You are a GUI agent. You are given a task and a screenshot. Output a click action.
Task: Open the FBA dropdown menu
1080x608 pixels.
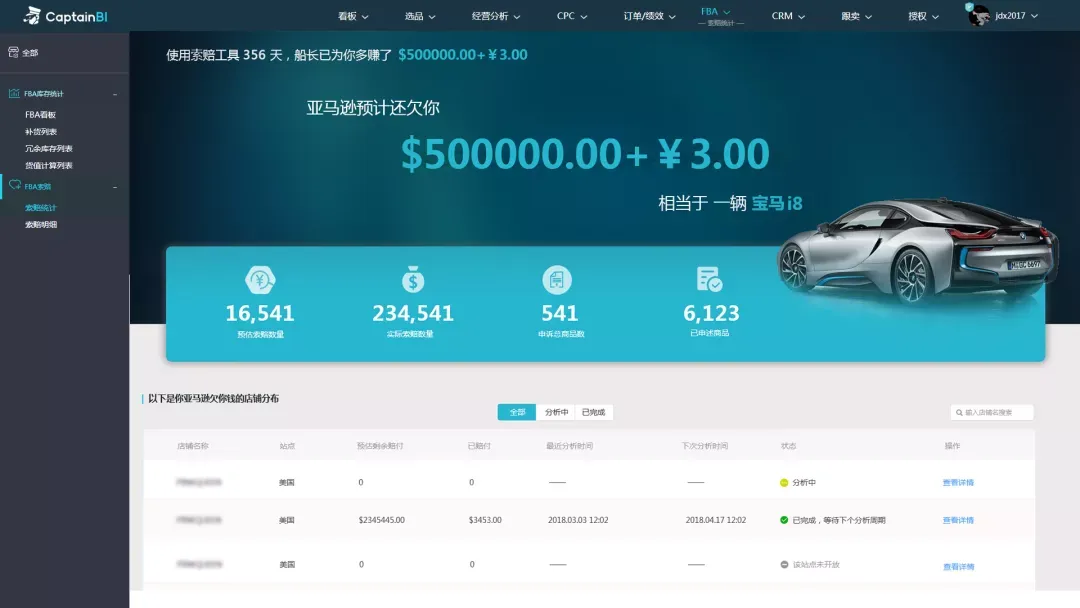(716, 12)
